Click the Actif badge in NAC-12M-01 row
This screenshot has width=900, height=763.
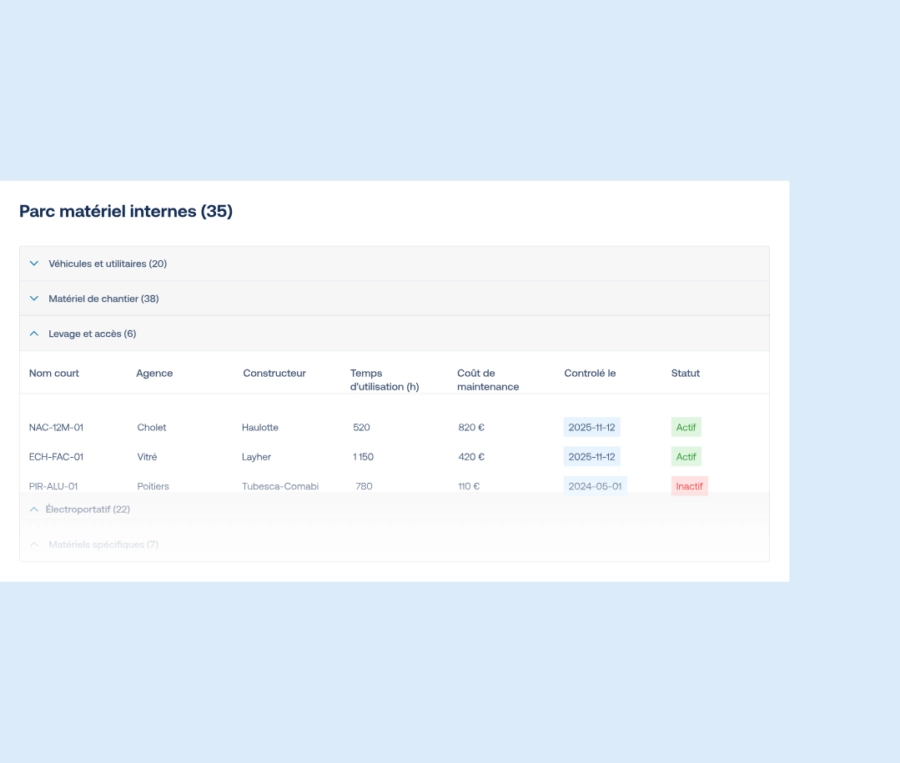click(686, 428)
